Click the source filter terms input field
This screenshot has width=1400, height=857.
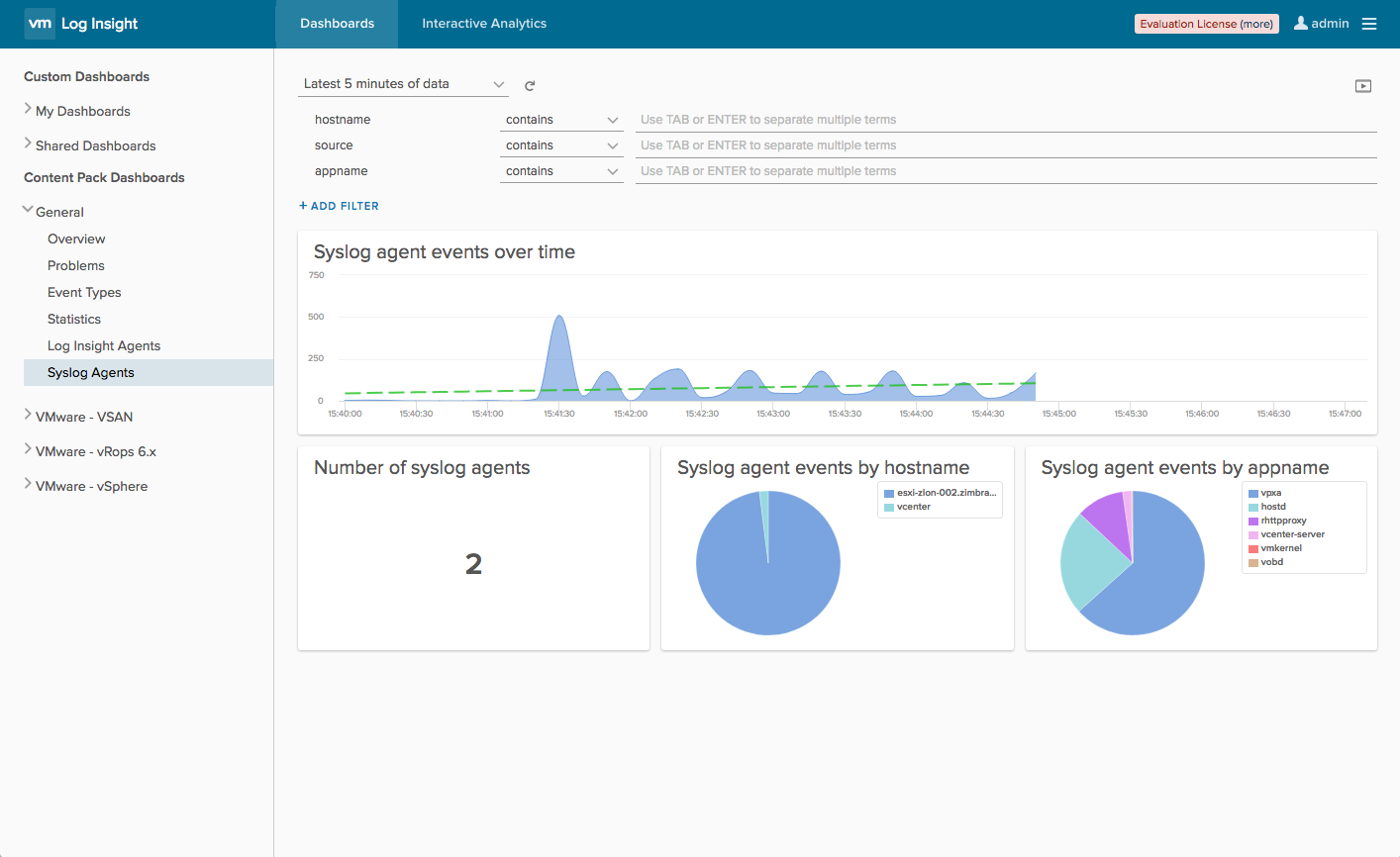point(1006,145)
